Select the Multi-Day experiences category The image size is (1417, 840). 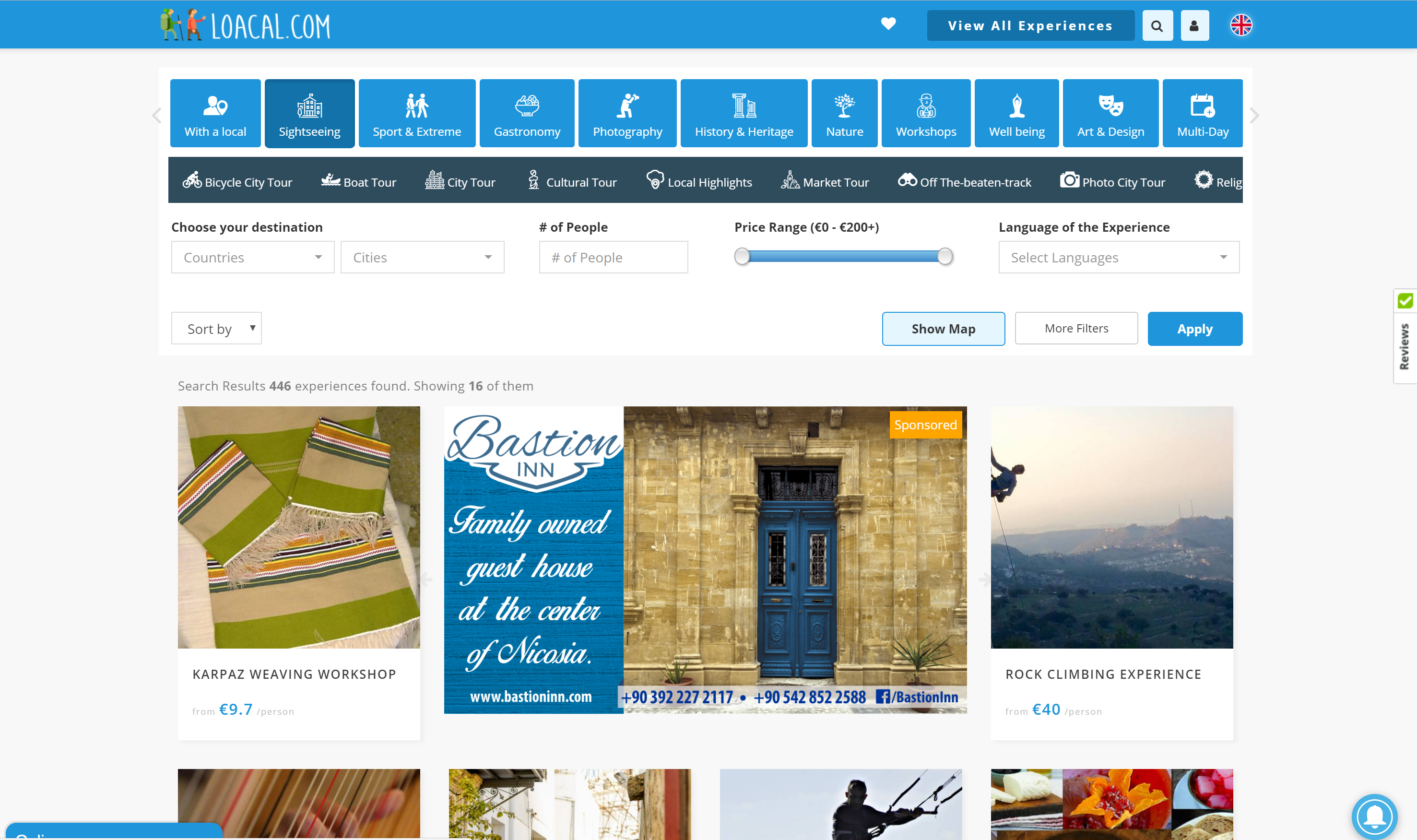coord(1203,113)
